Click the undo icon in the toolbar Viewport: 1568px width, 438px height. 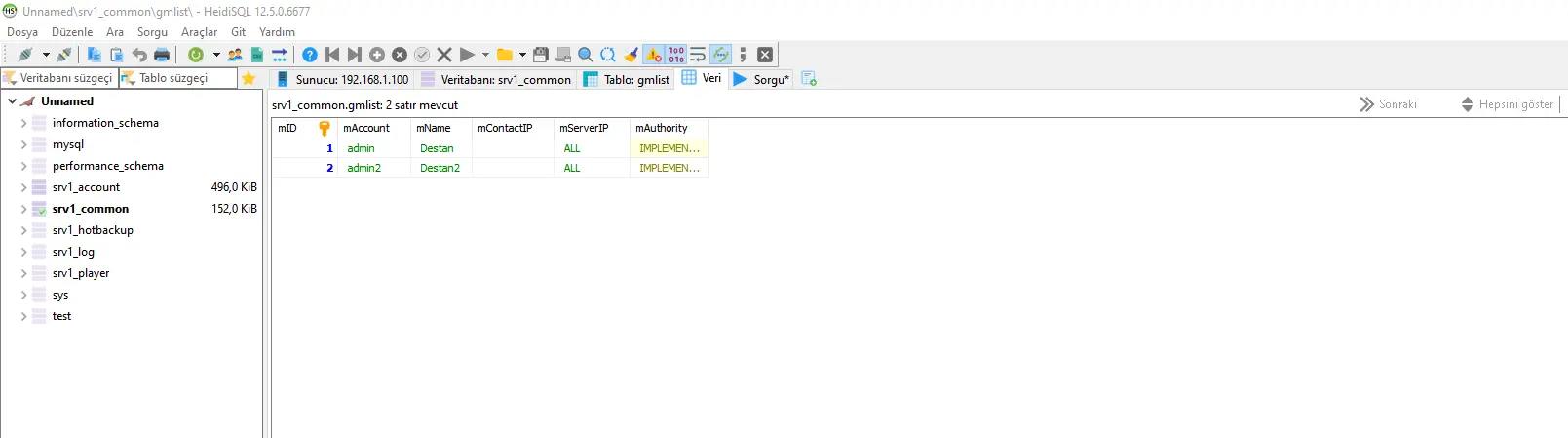139,55
